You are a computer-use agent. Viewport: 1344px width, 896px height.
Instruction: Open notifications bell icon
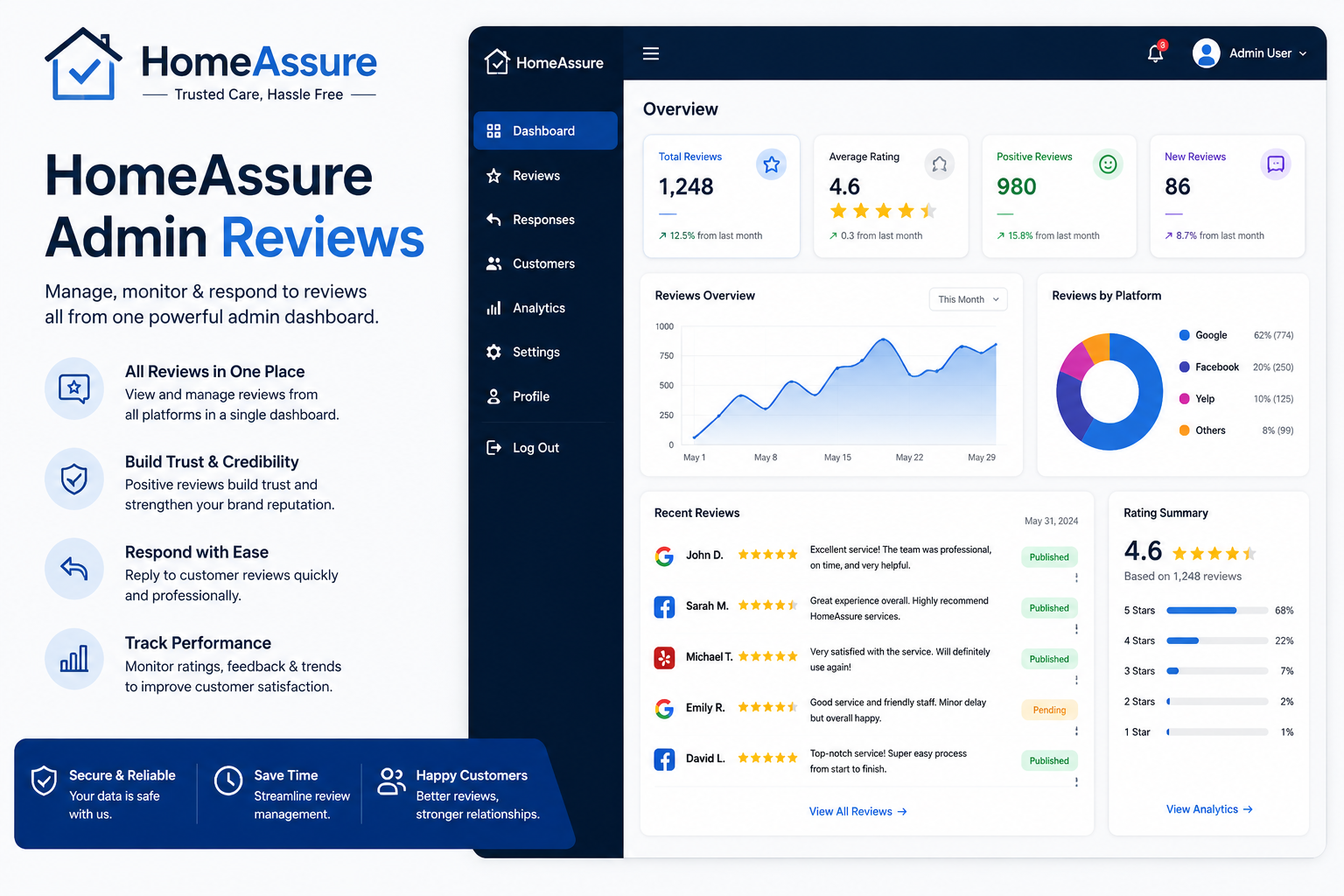click(1155, 53)
